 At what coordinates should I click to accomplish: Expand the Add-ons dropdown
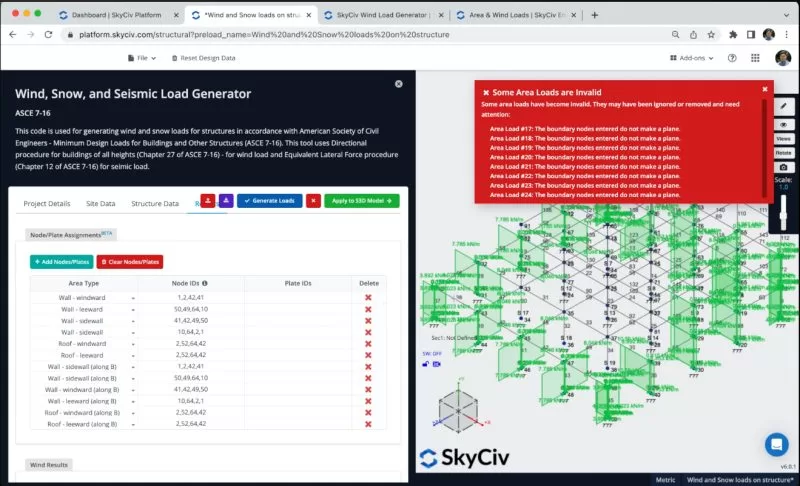691,58
